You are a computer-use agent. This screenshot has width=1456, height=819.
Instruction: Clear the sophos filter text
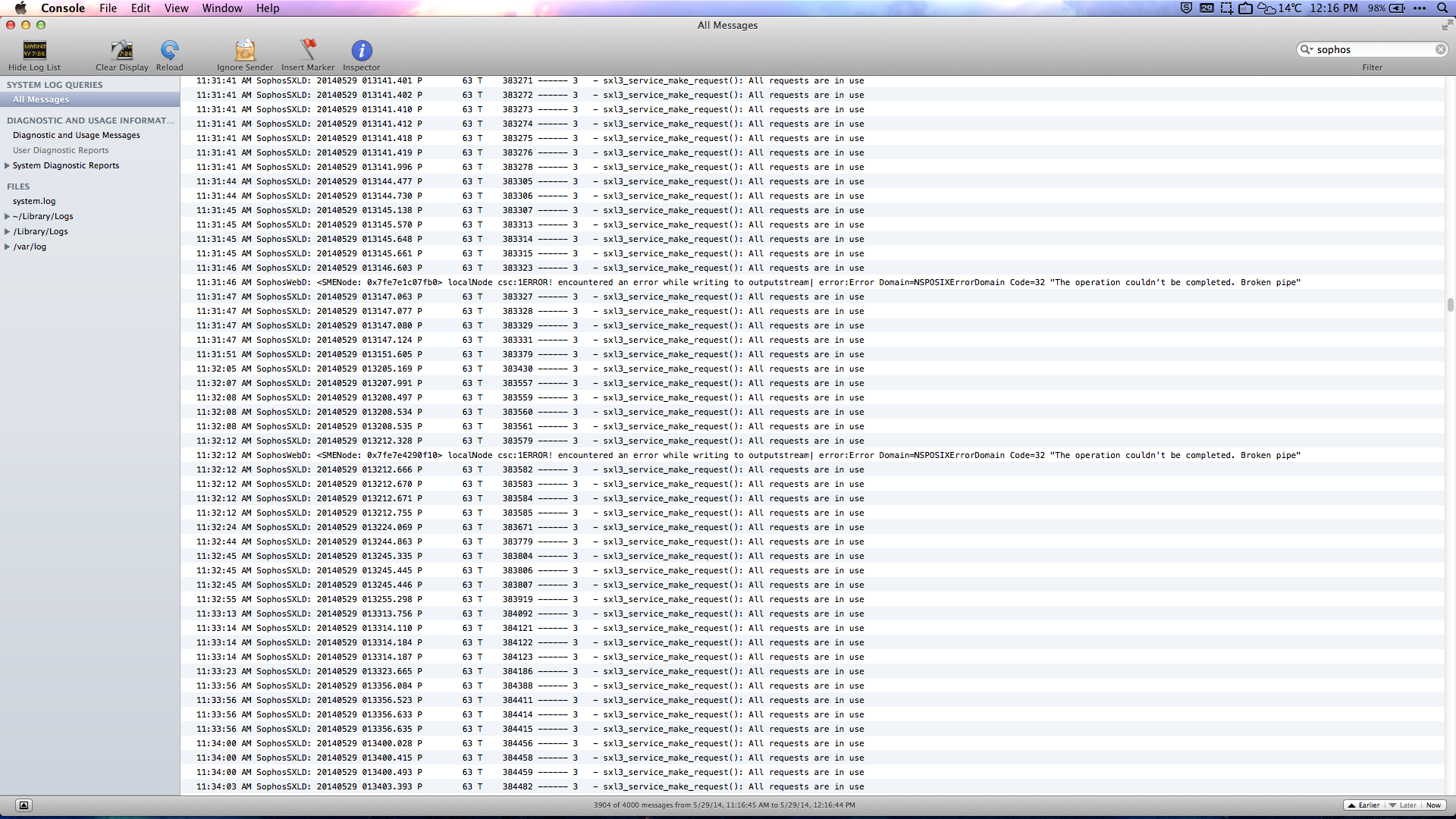point(1440,49)
